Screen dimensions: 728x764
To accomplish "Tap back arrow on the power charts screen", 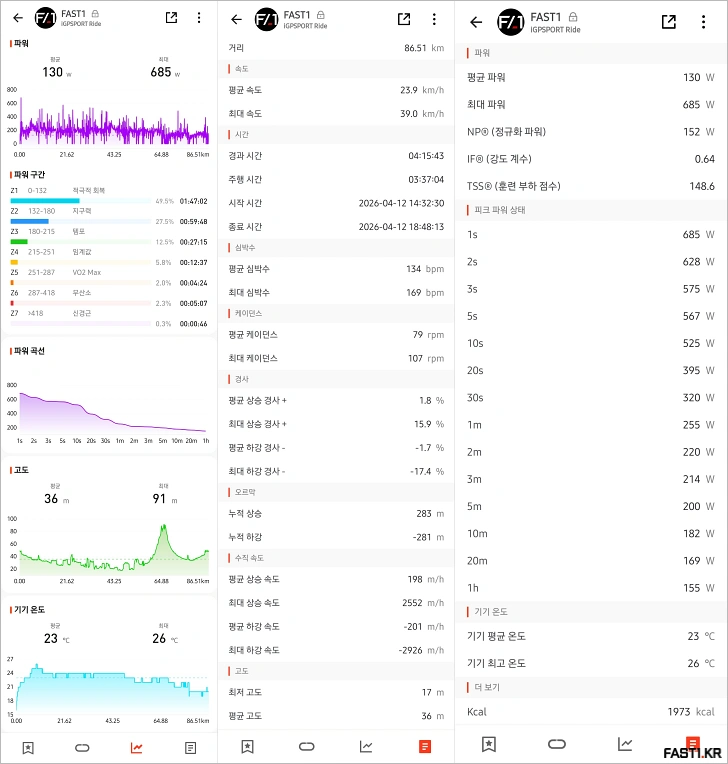I will coord(18,18).
